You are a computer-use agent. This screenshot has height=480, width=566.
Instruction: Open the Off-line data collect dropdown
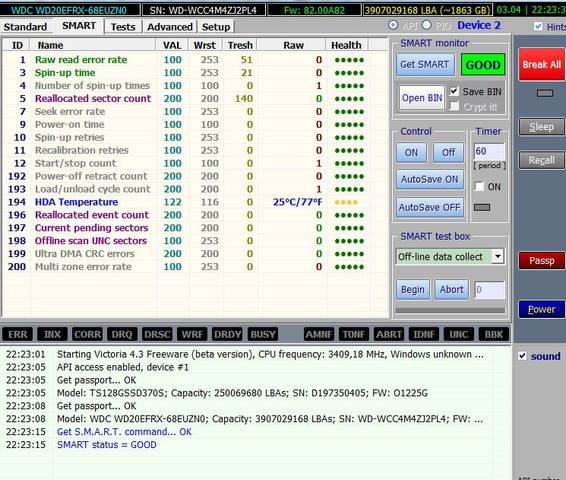tap(498, 257)
